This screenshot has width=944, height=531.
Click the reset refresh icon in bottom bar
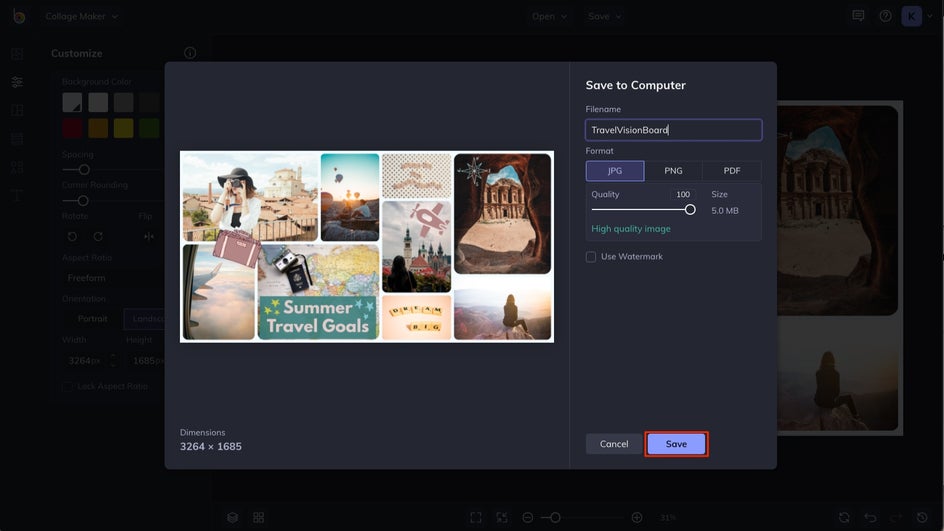[844, 518]
